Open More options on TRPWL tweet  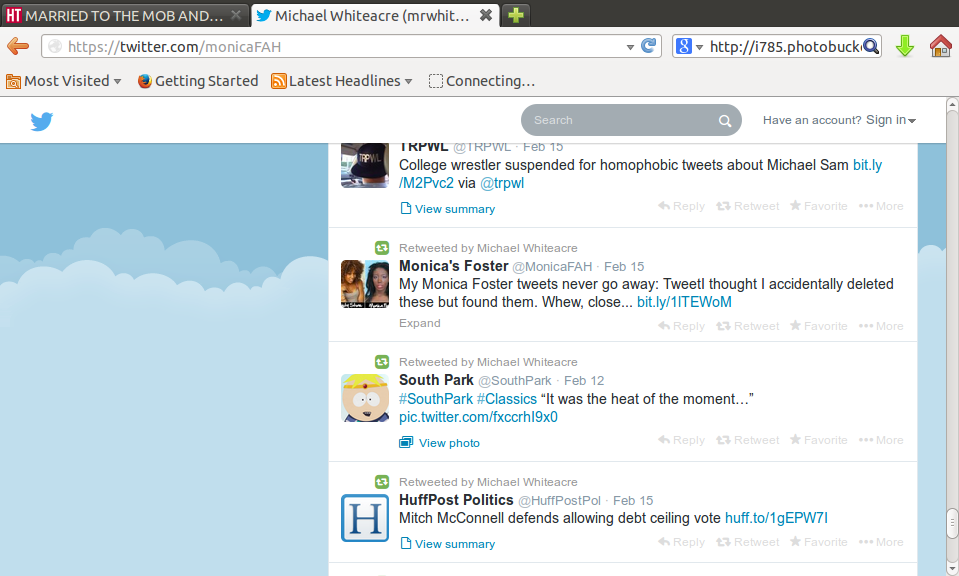881,206
